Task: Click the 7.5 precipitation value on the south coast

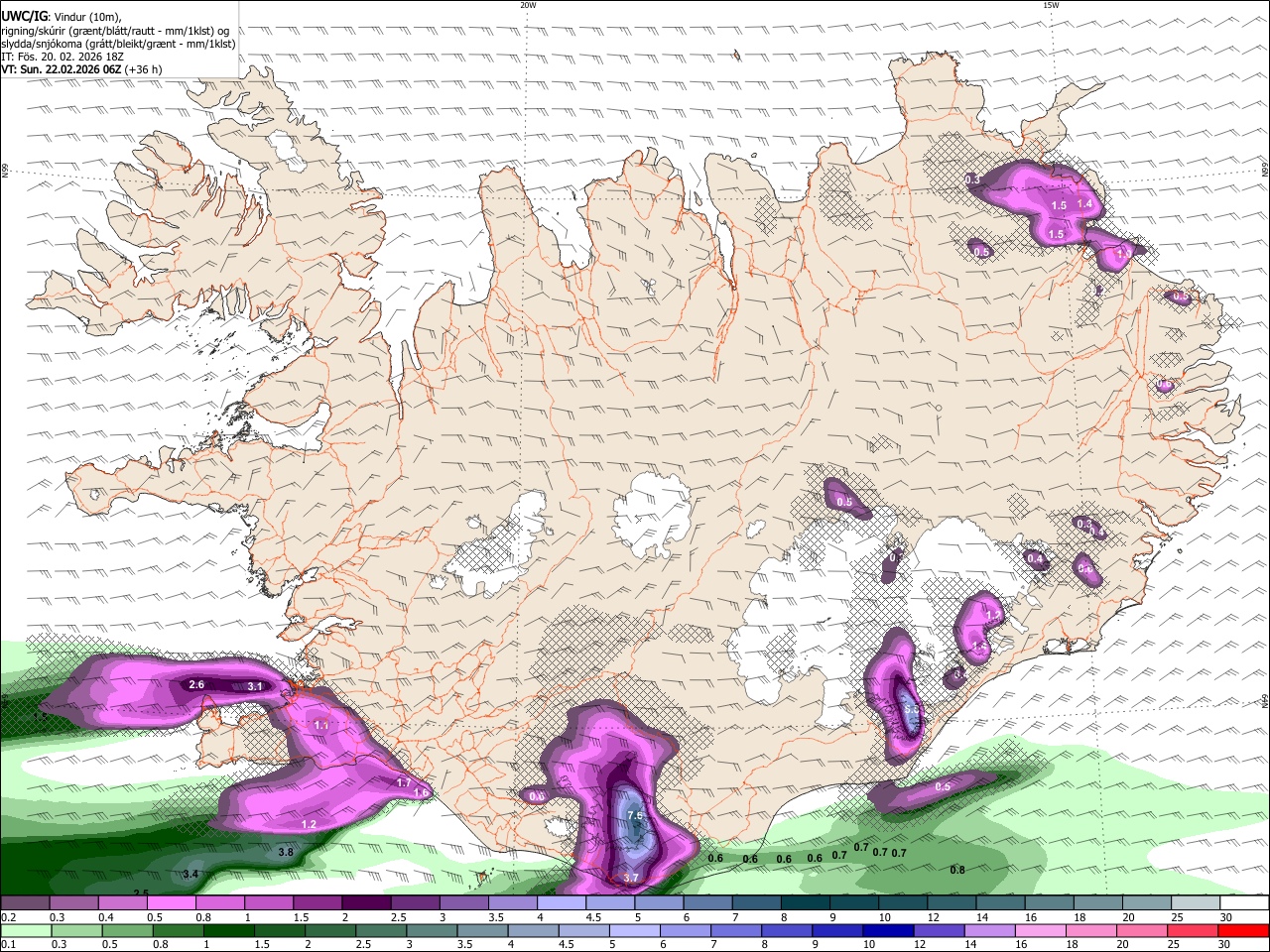Action: 636,815
